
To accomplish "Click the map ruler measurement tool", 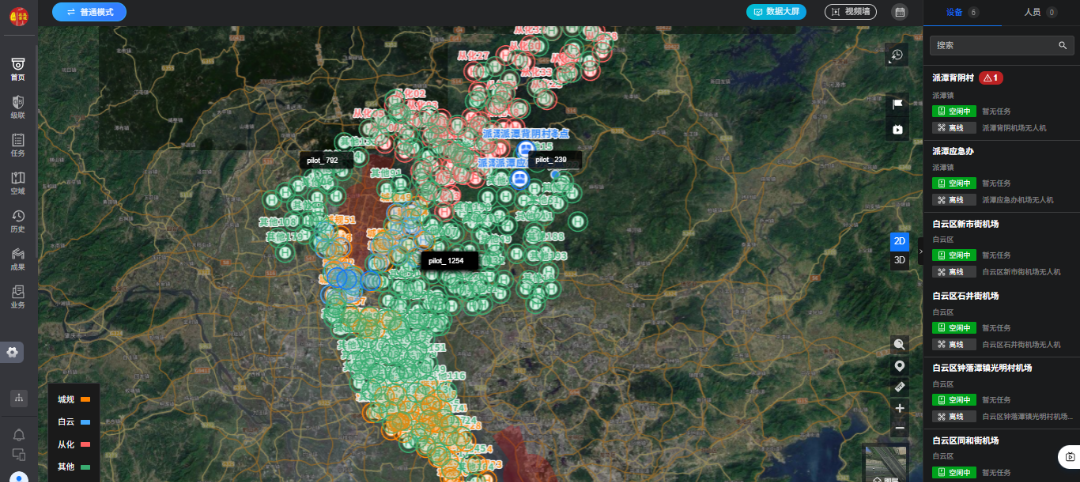I will coord(899,387).
